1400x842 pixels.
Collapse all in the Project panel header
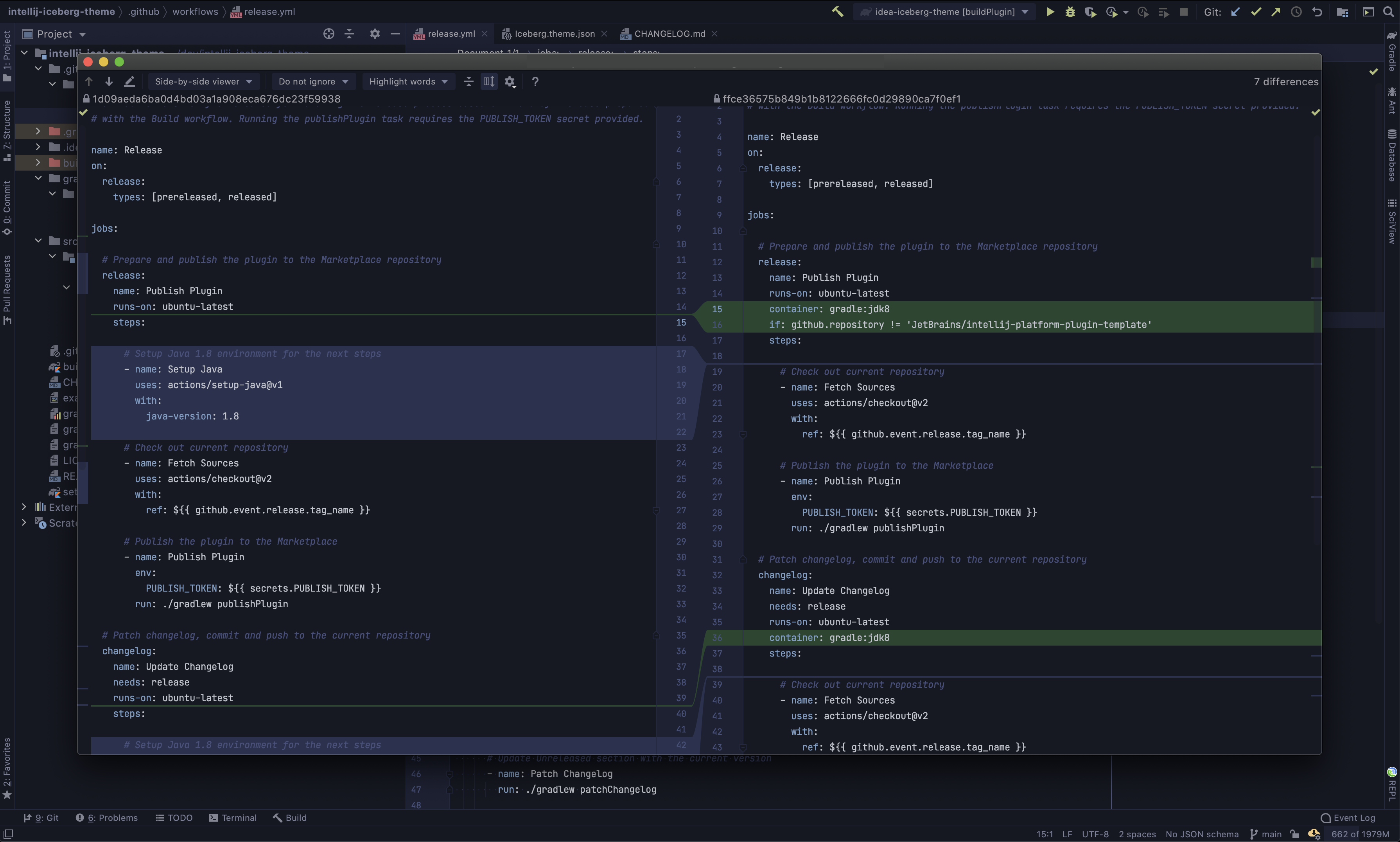pos(349,34)
